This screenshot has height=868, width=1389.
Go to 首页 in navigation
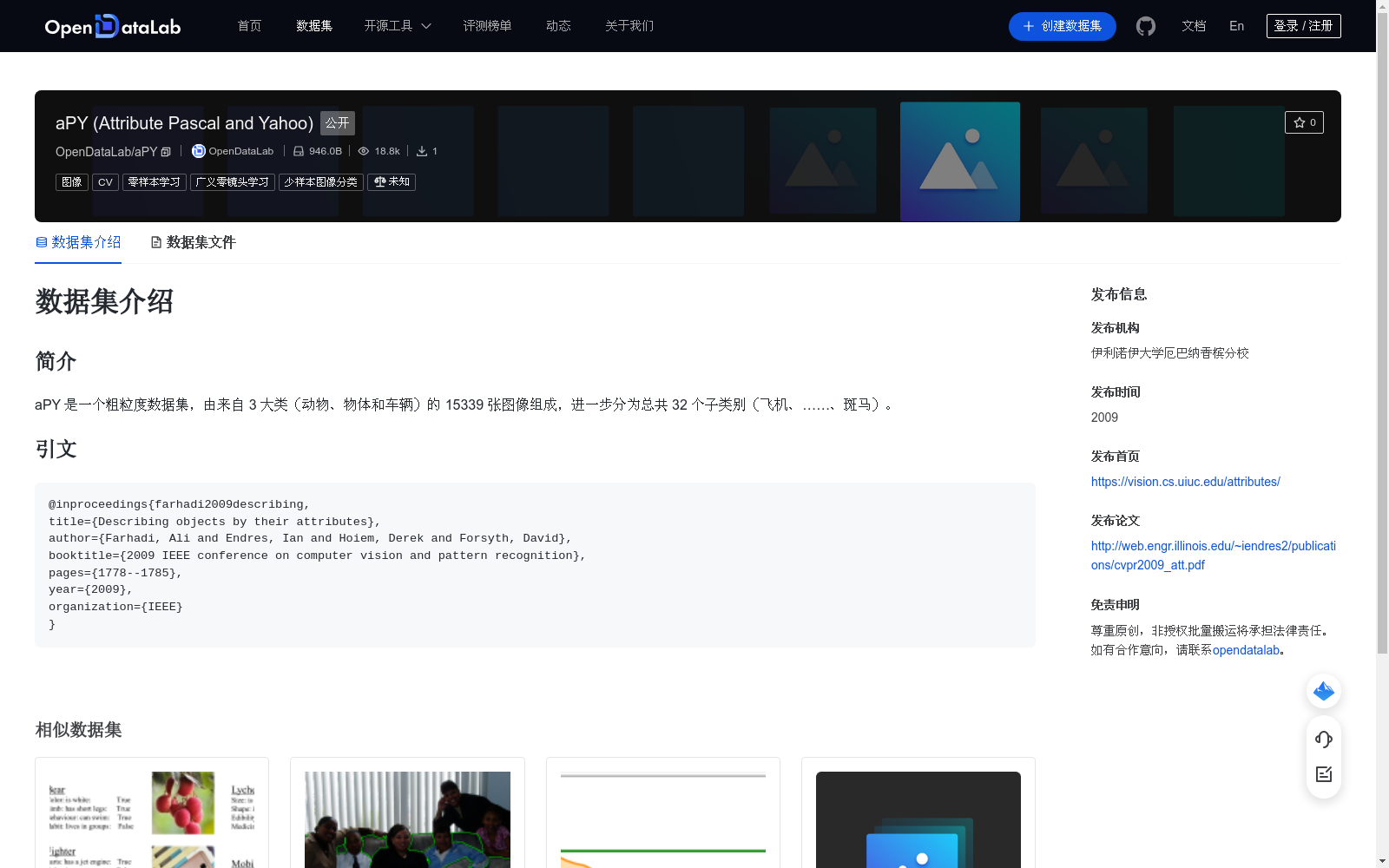[x=250, y=26]
